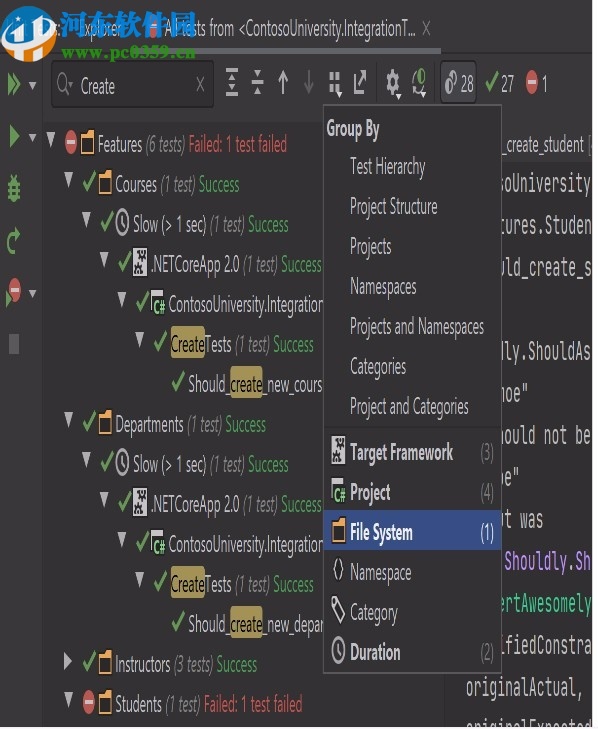
Task: Open dropdown arrow beside run failed tests
Action: click(33, 293)
